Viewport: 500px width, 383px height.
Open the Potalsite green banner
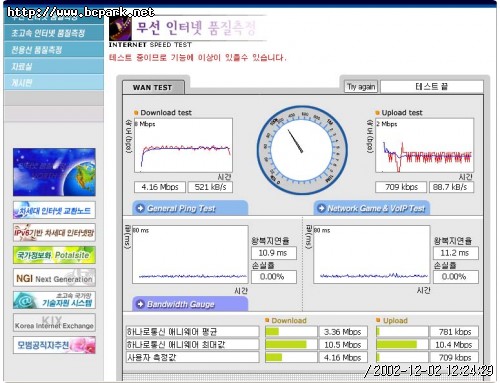click(54, 255)
